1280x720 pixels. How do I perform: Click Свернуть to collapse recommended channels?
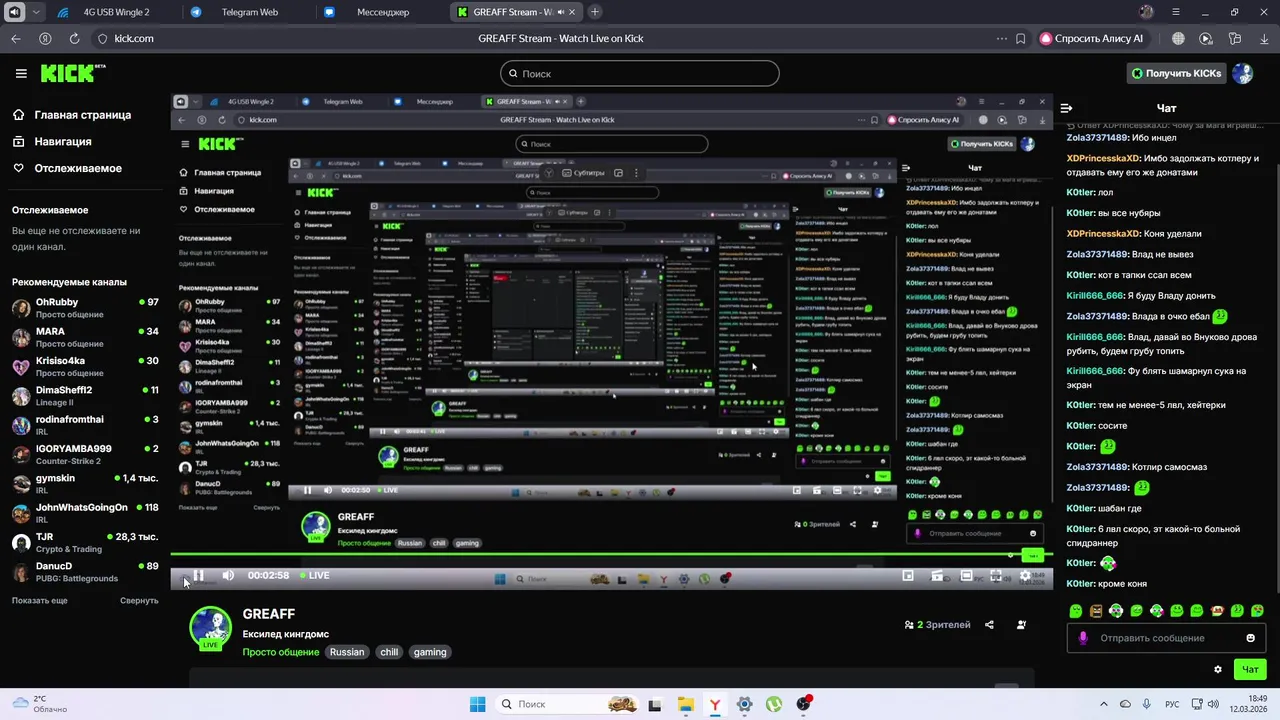(x=139, y=600)
